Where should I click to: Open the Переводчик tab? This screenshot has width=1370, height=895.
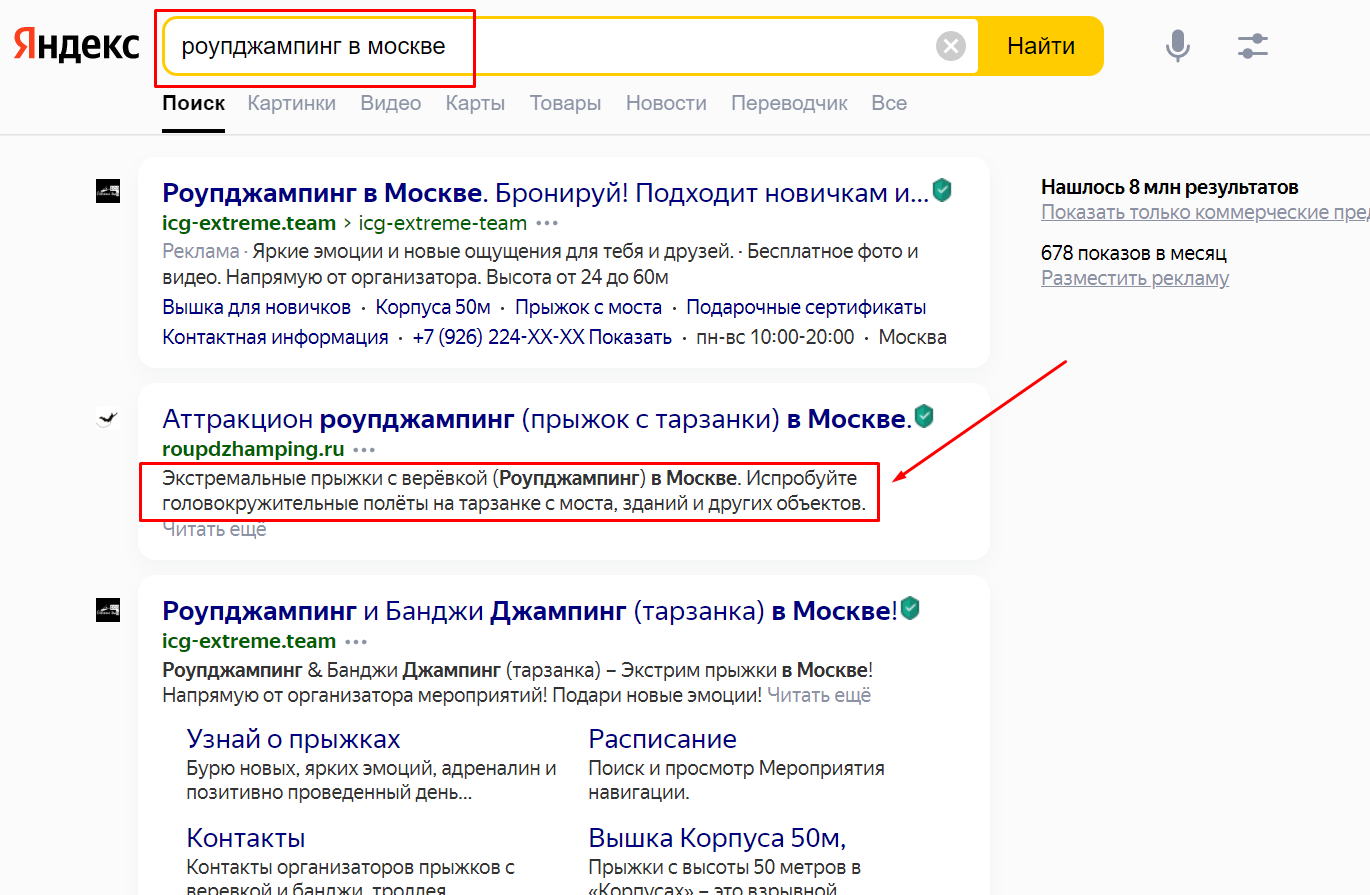tap(789, 103)
